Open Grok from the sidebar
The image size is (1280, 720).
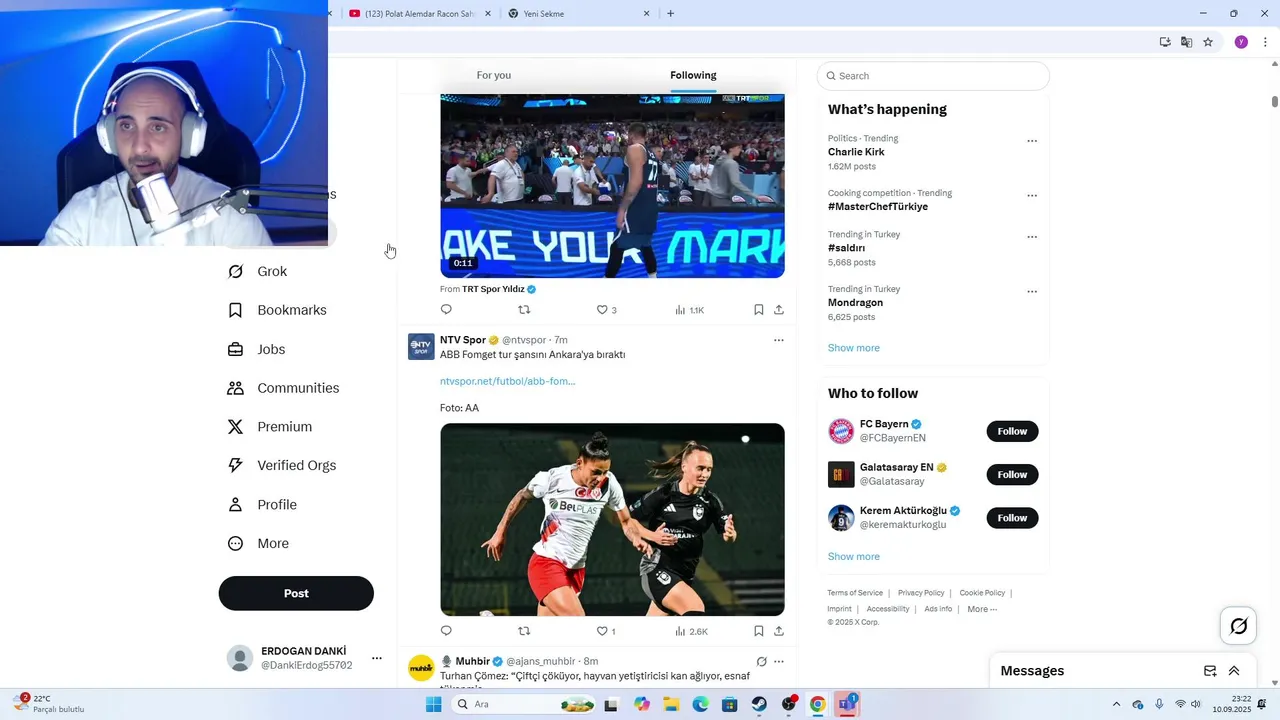[x=257, y=271]
